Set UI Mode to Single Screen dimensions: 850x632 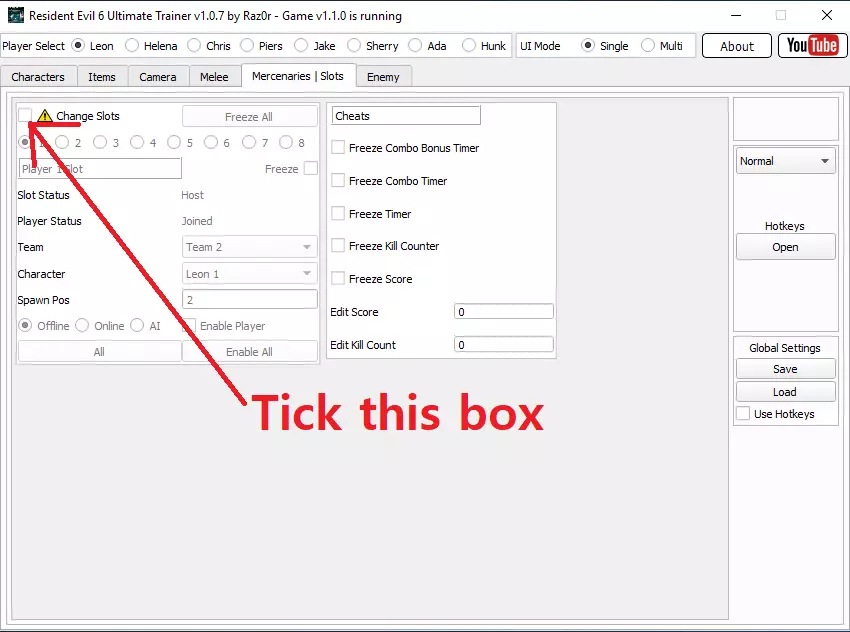click(588, 46)
